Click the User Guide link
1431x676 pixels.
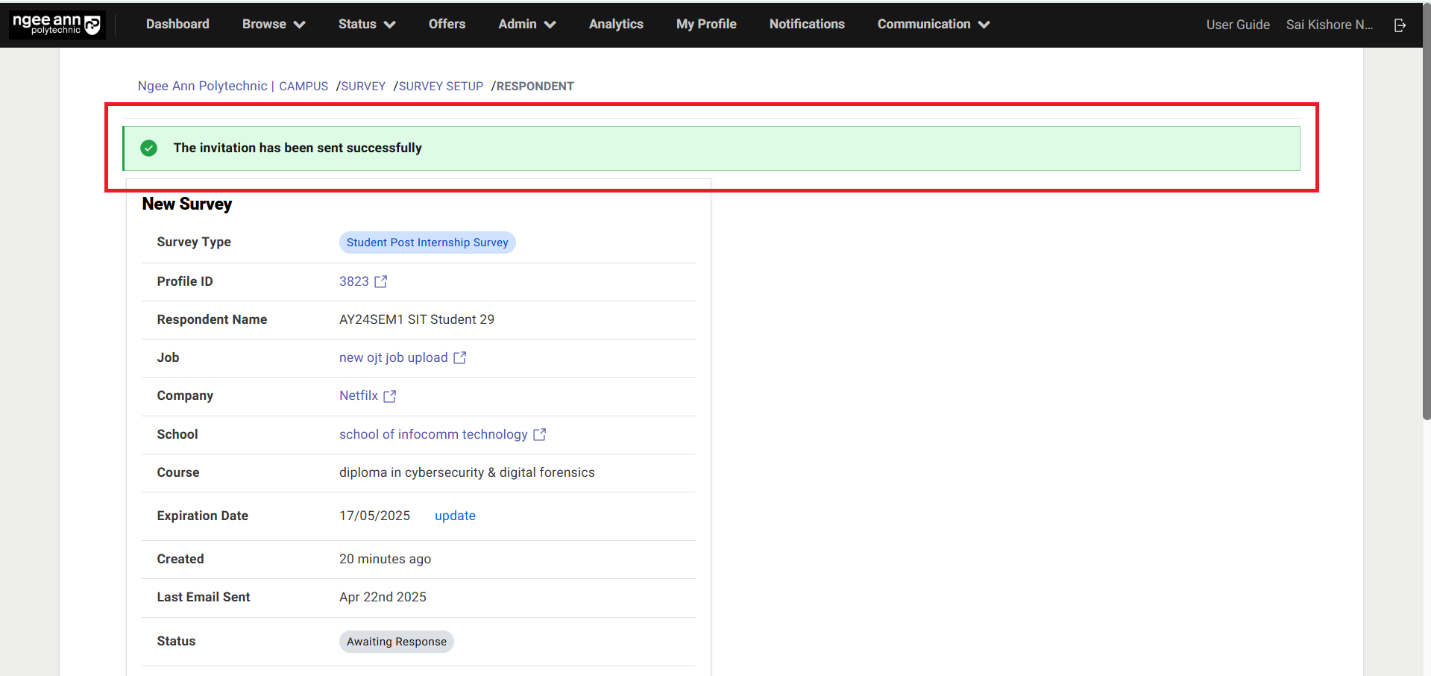point(1237,24)
